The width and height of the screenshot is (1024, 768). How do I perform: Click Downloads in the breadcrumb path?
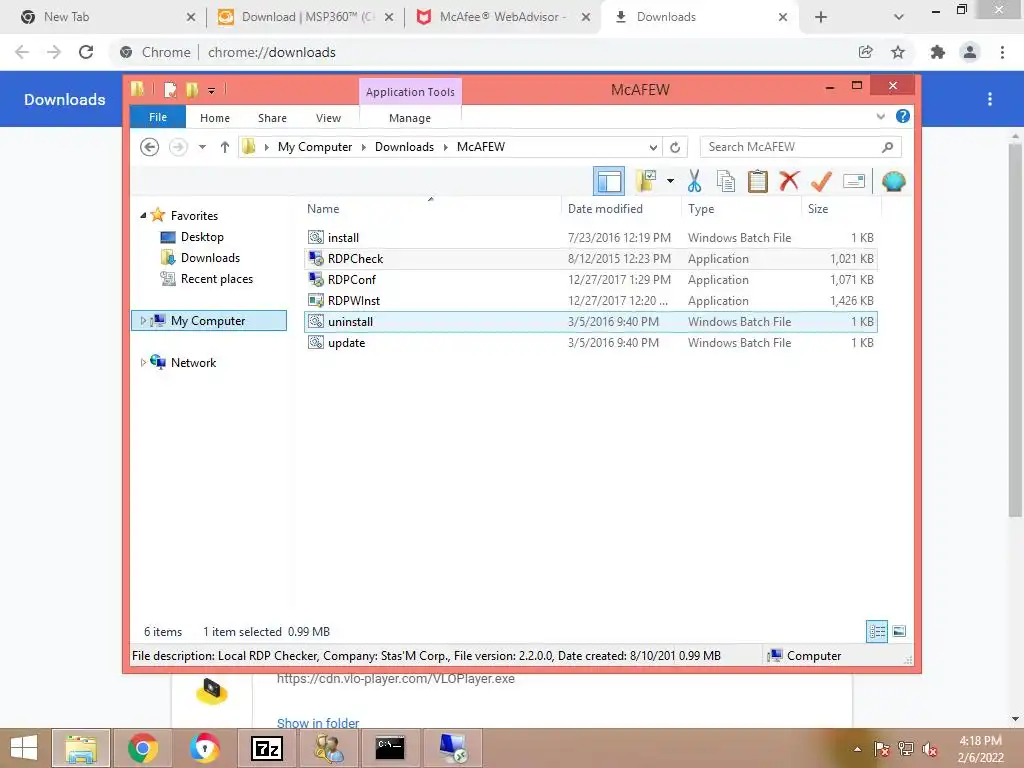click(x=404, y=147)
